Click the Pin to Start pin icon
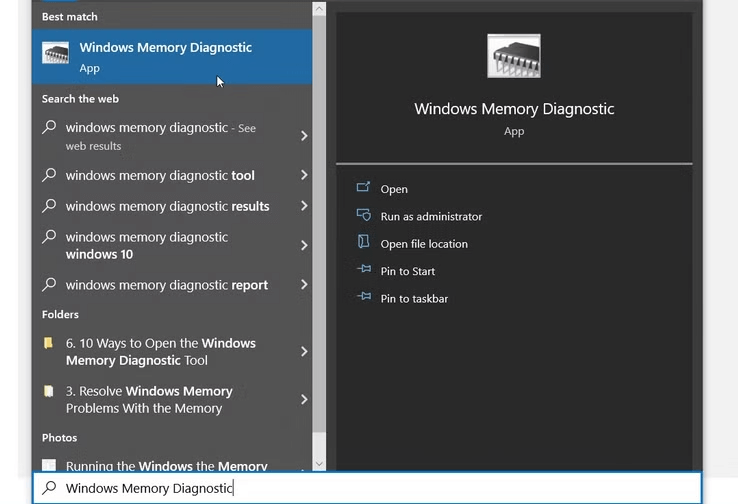Screen dimensions: 738x504 click(x=363, y=271)
